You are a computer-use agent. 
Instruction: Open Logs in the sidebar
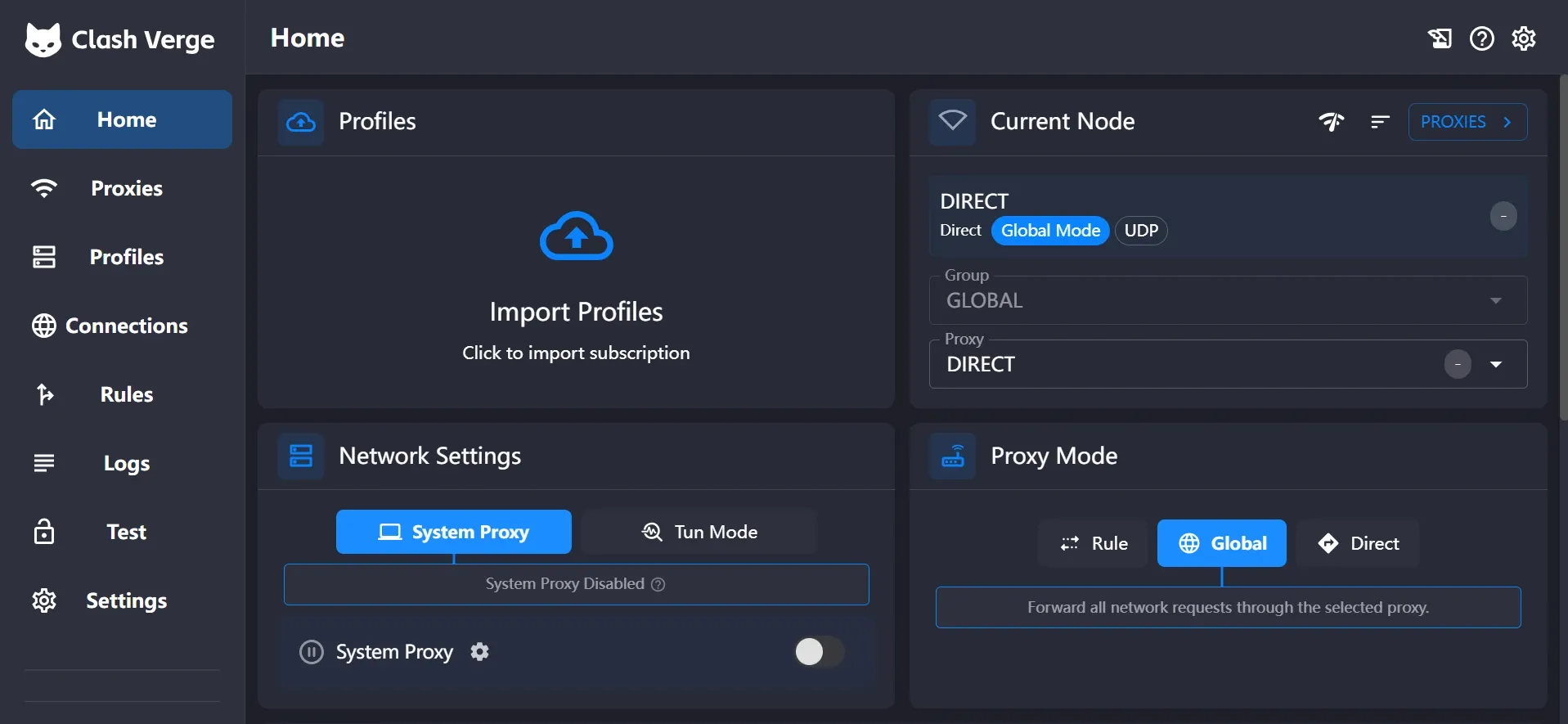122,463
